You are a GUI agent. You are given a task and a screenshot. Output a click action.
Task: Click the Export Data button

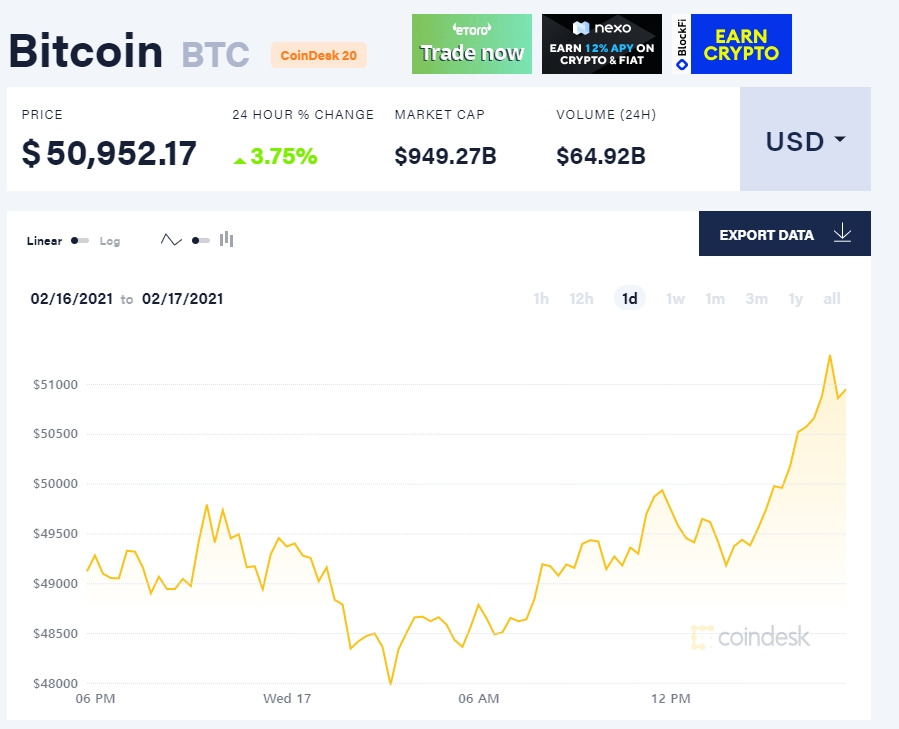(x=784, y=233)
